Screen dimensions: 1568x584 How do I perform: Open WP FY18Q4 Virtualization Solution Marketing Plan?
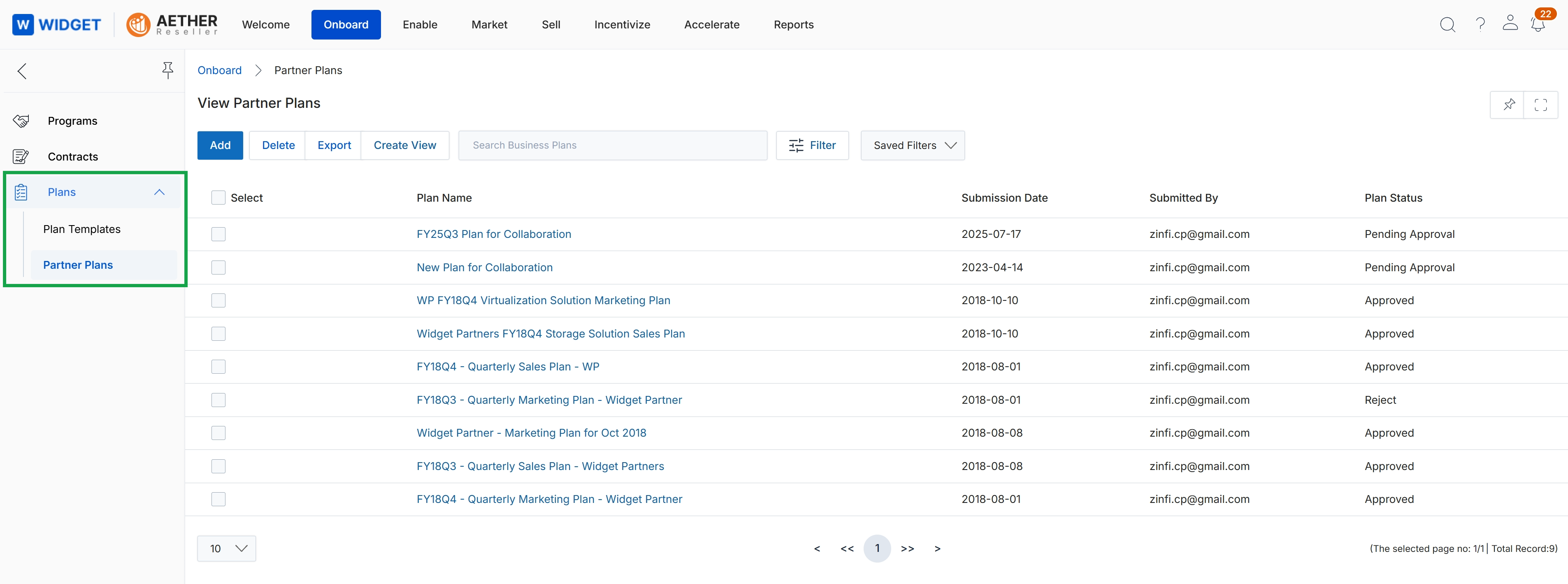(x=543, y=300)
